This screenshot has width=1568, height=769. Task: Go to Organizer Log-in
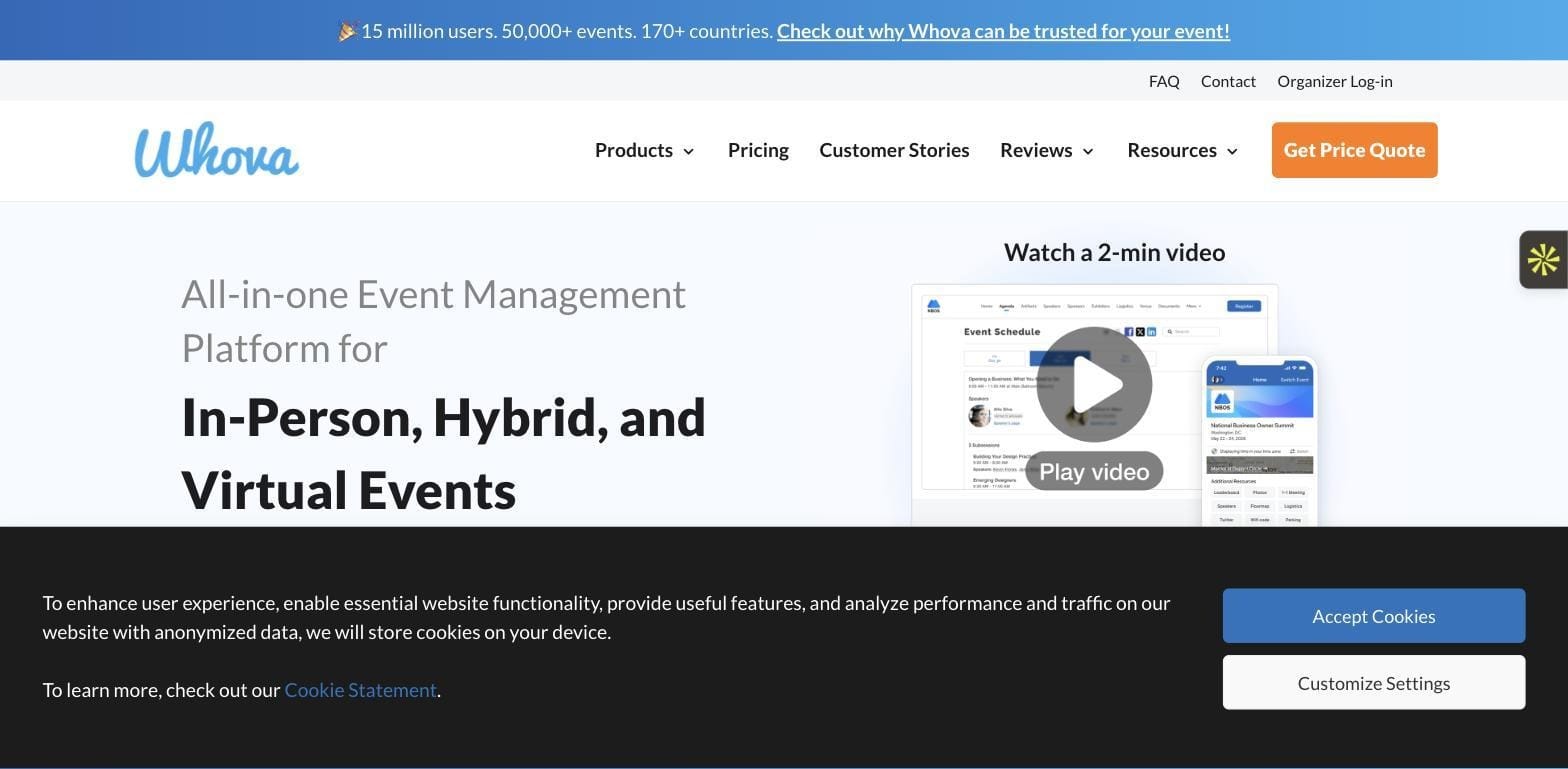1335,81
